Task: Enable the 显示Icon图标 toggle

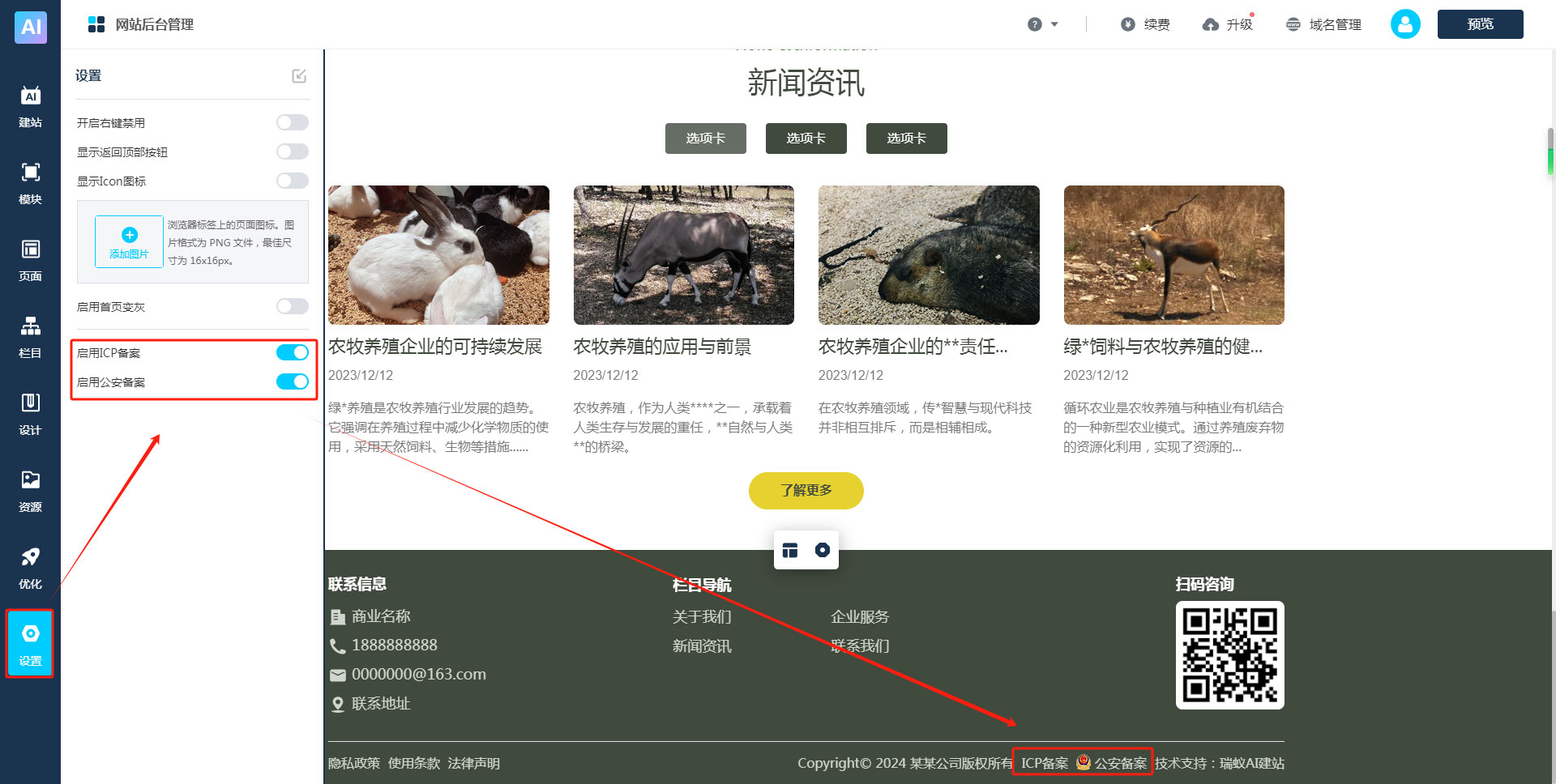Action: click(x=293, y=181)
